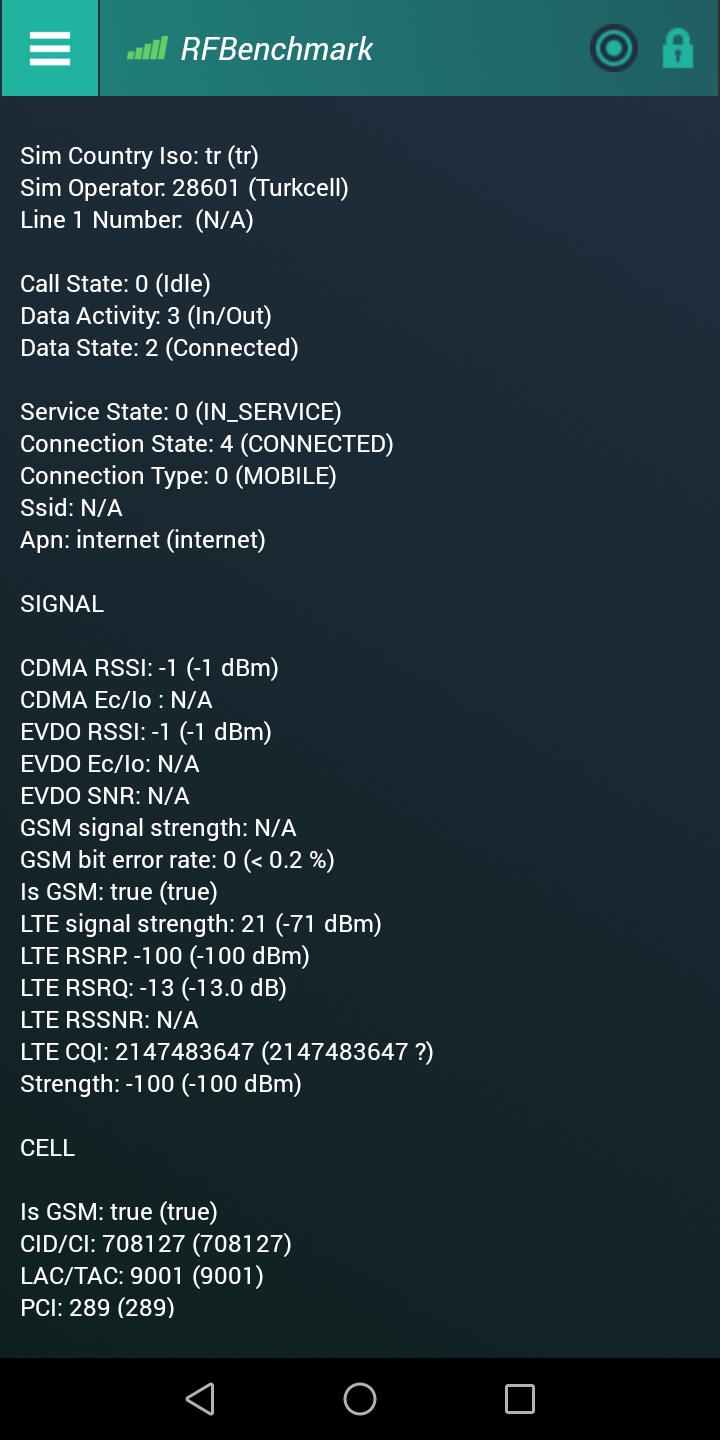The image size is (720, 1440).
Task: Select the Sim Operator 28601 (Turkcell) line
Action: coord(185,188)
